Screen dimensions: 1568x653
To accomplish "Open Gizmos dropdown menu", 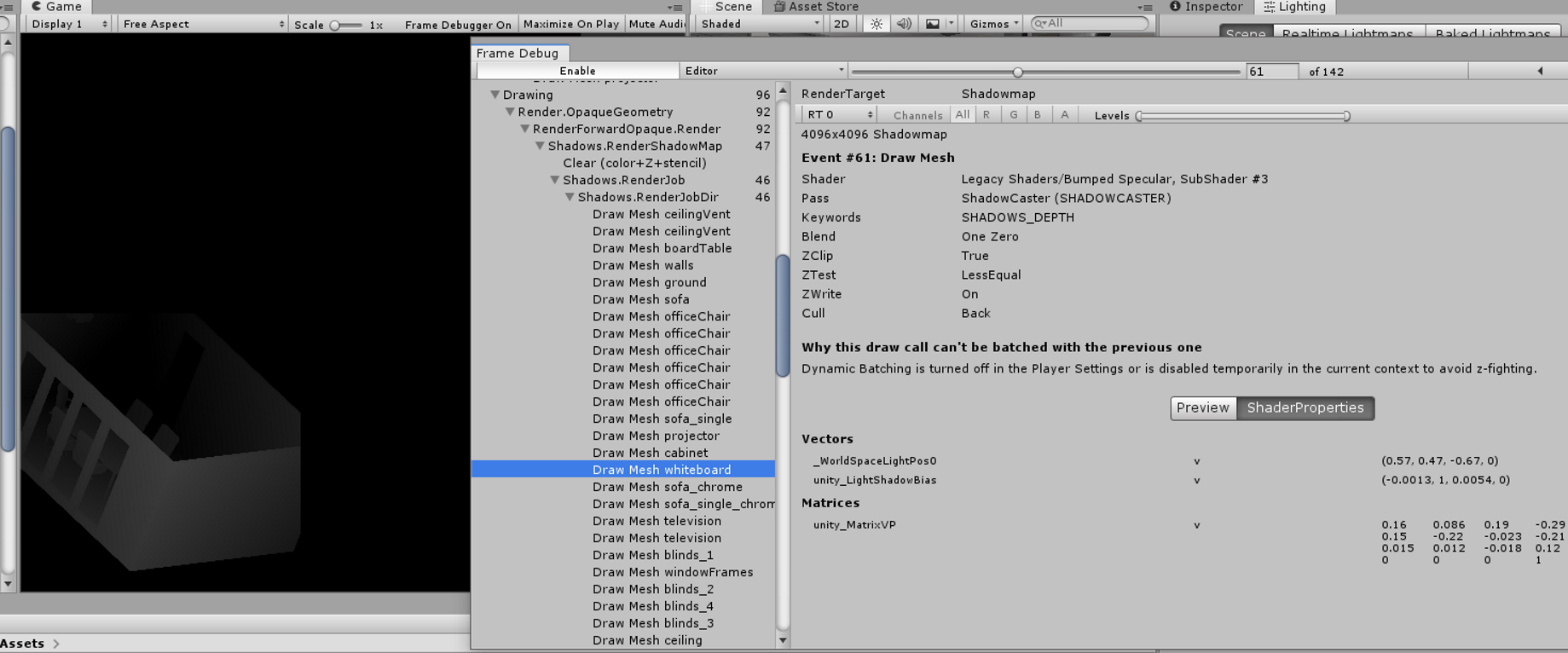I will 993,24.
